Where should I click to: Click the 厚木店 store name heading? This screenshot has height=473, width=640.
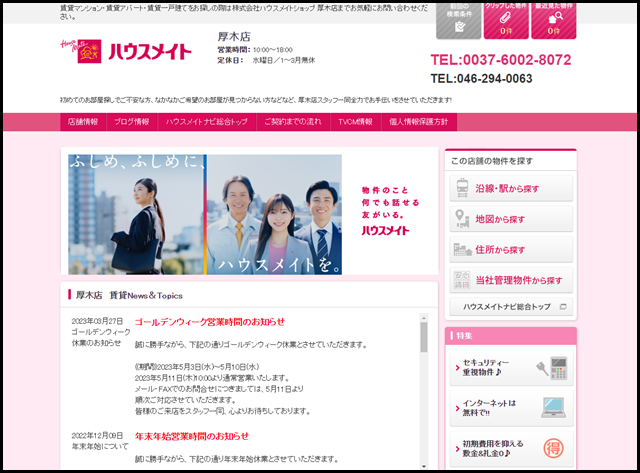tap(234, 37)
